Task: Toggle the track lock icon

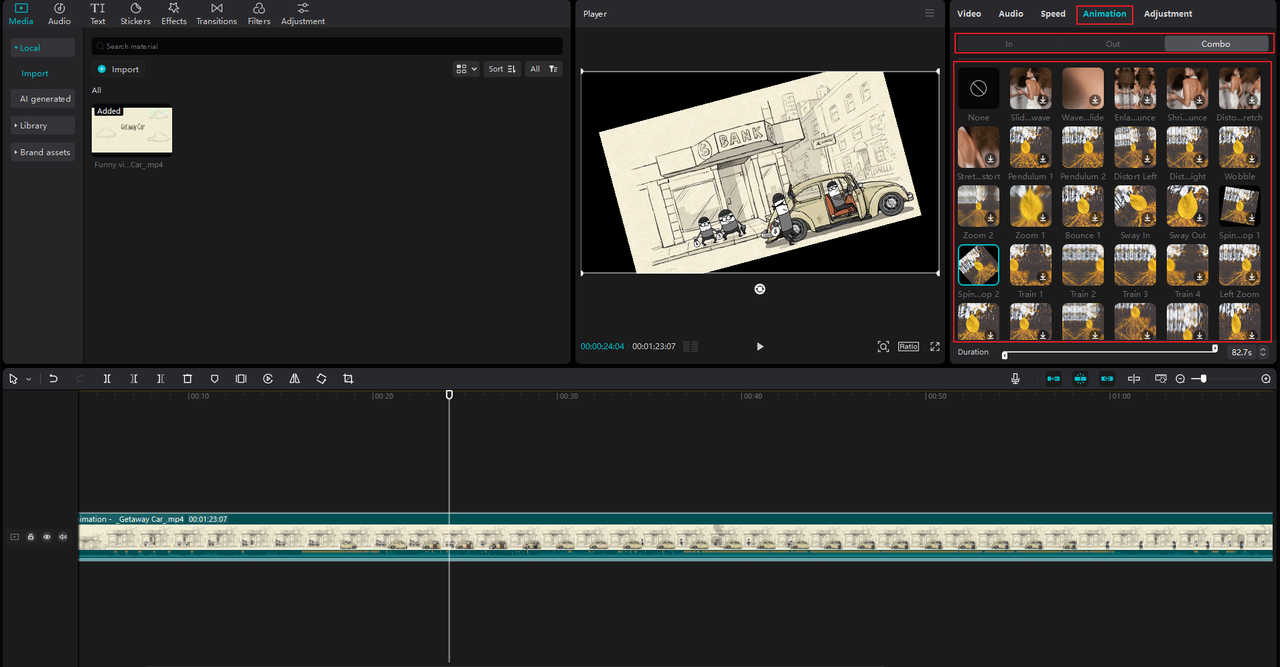Action: tap(31, 537)
